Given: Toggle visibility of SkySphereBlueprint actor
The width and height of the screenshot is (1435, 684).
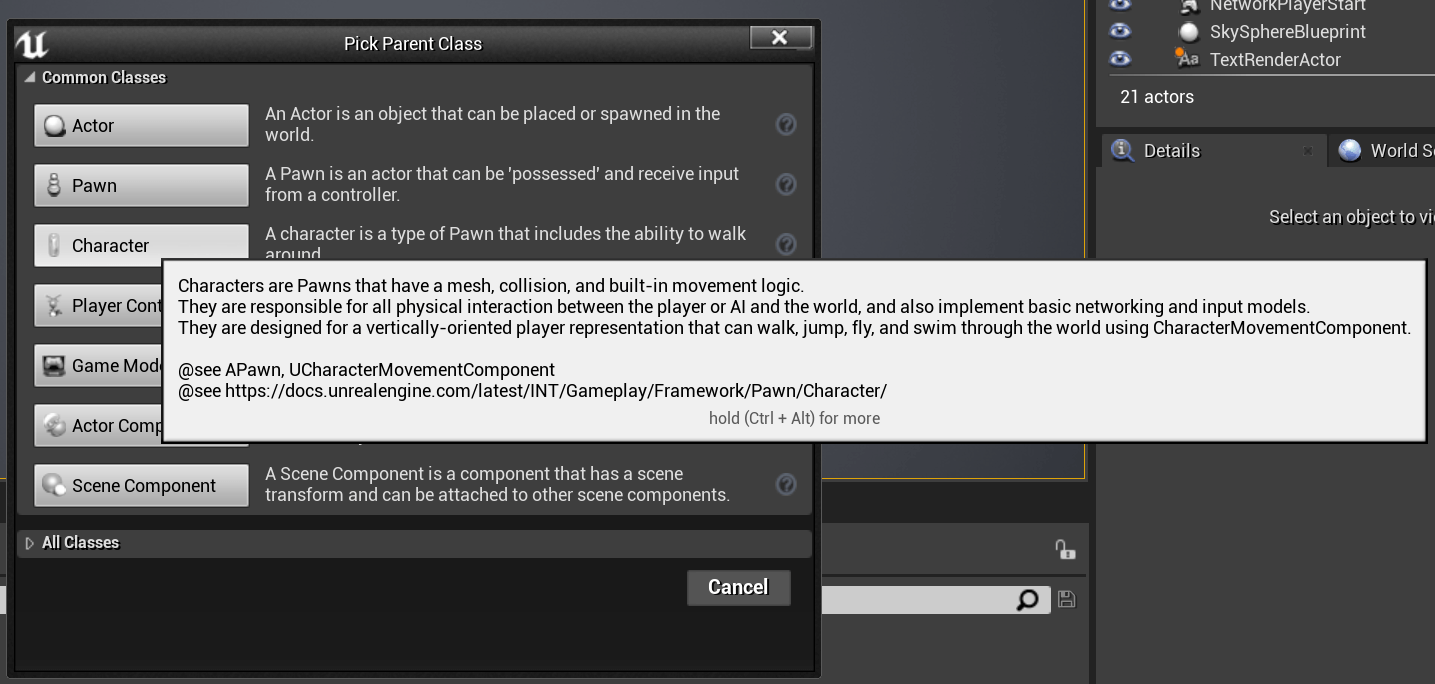Looking at the screenshot, I should 1120,31.
